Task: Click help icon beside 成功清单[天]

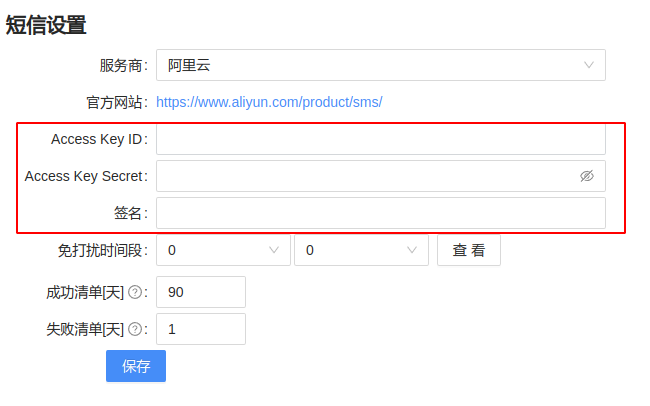Action: coord(135,292)
